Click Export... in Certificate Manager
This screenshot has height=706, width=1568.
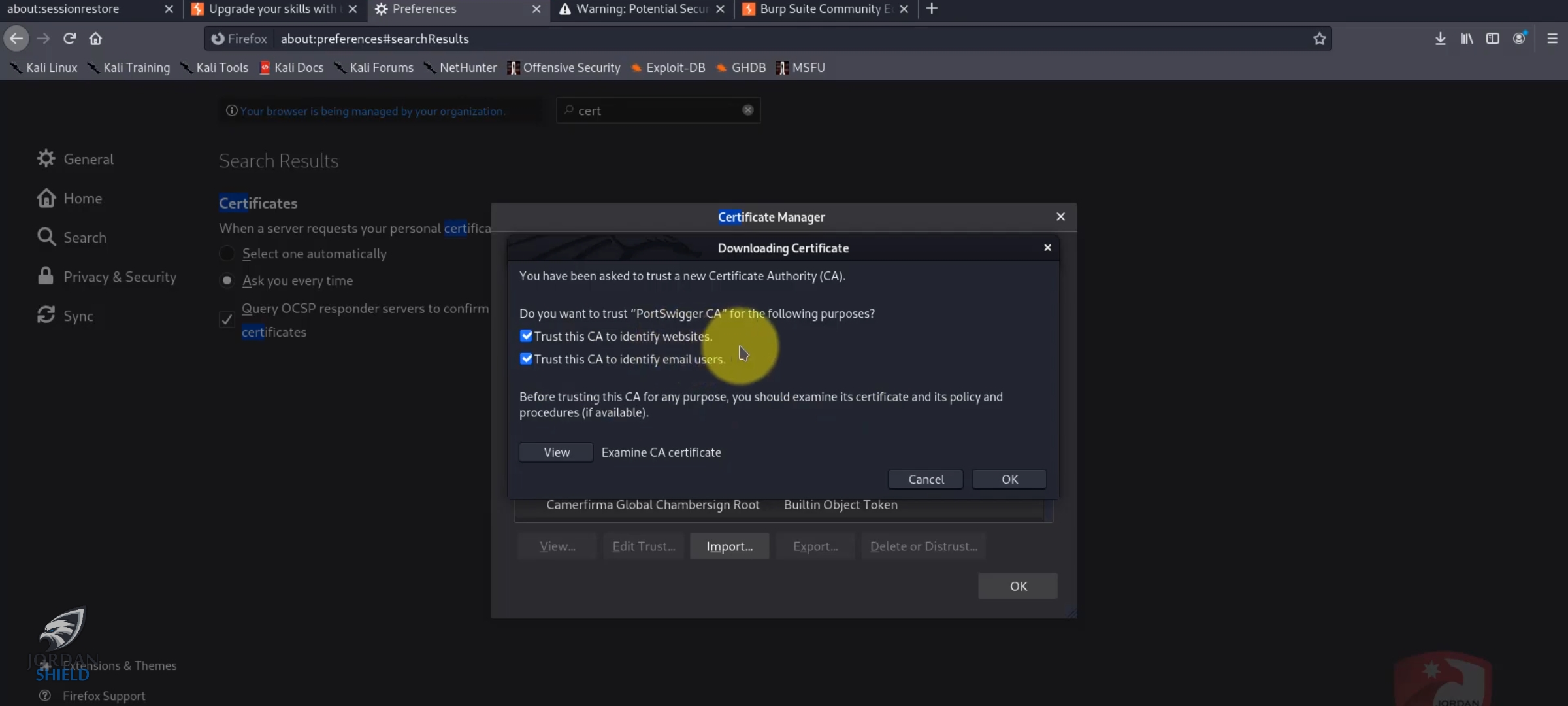pyautogui.click(x=815, y=546)
